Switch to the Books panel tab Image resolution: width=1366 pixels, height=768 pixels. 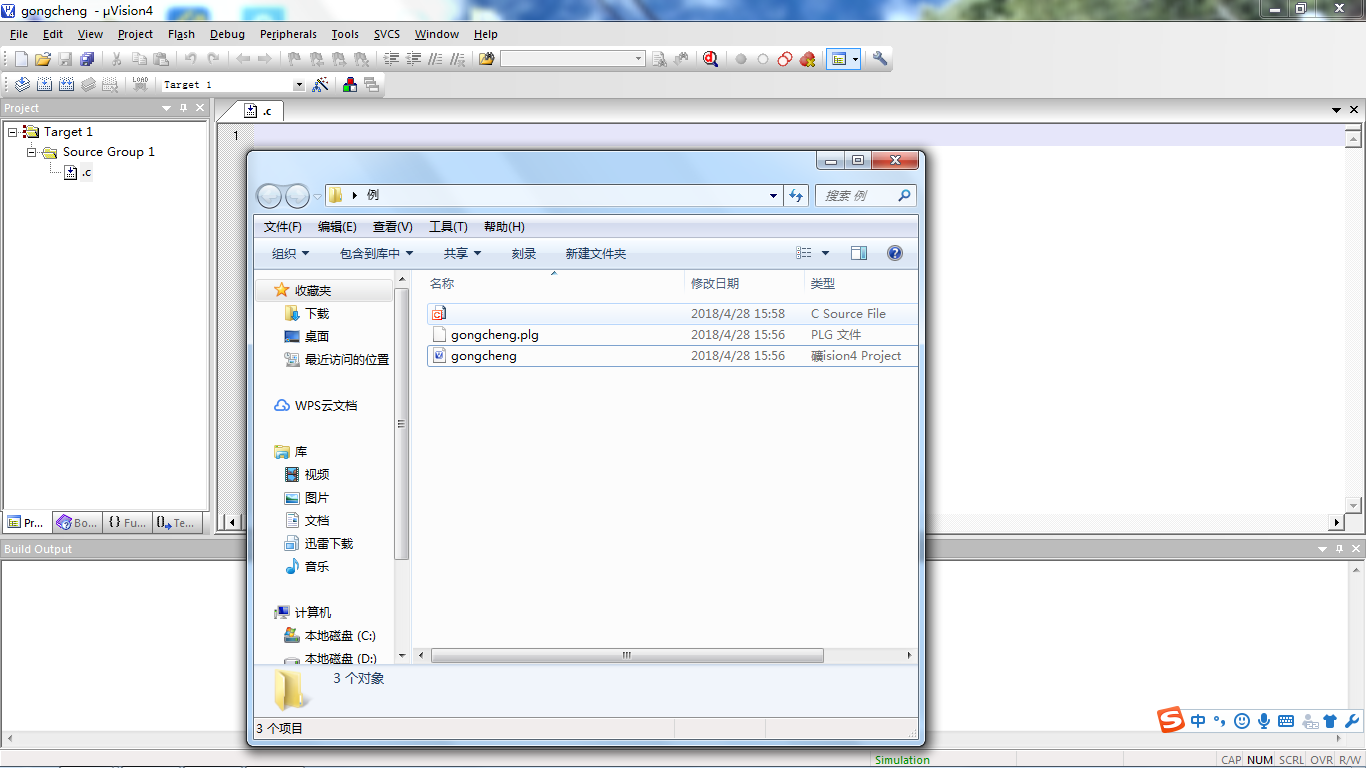click(x=77, y=522)
